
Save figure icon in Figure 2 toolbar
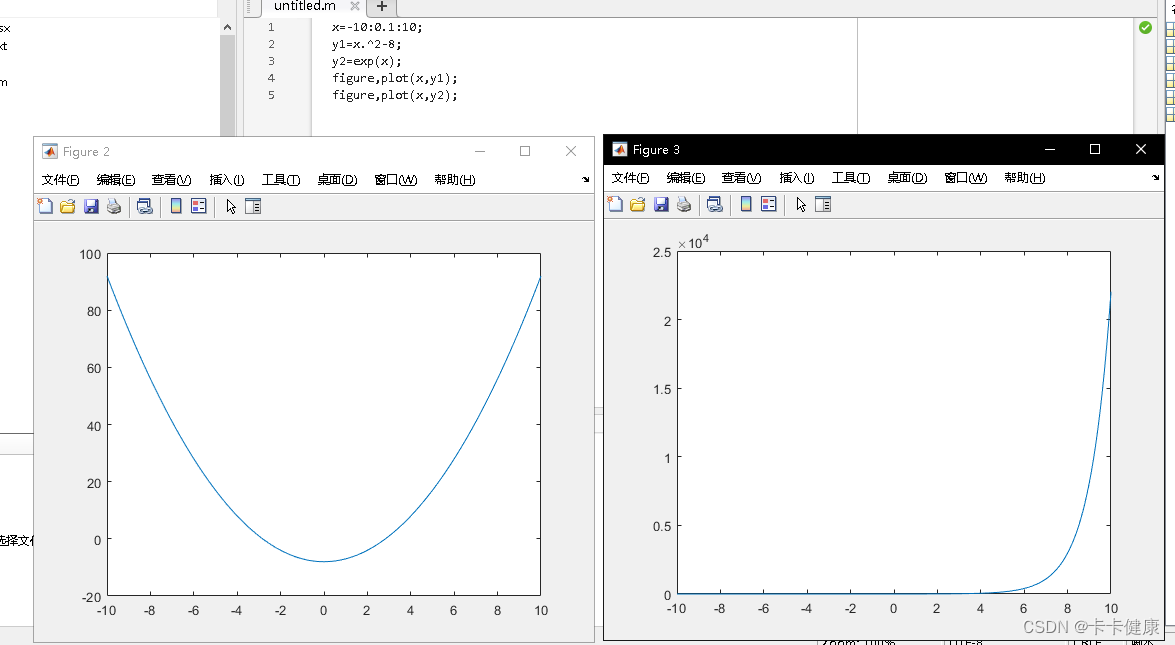pyautogui.click(x=91, y=206)
